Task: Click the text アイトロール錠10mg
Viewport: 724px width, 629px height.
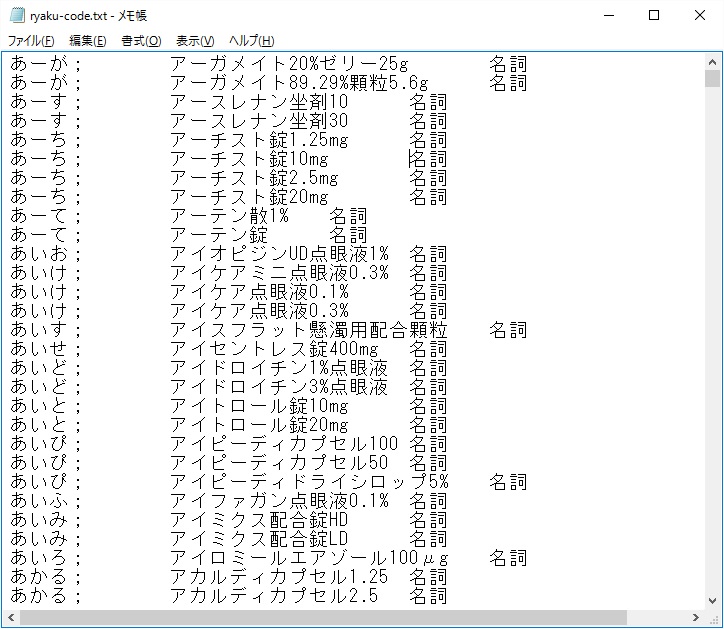Action: [x=259, y=406]
